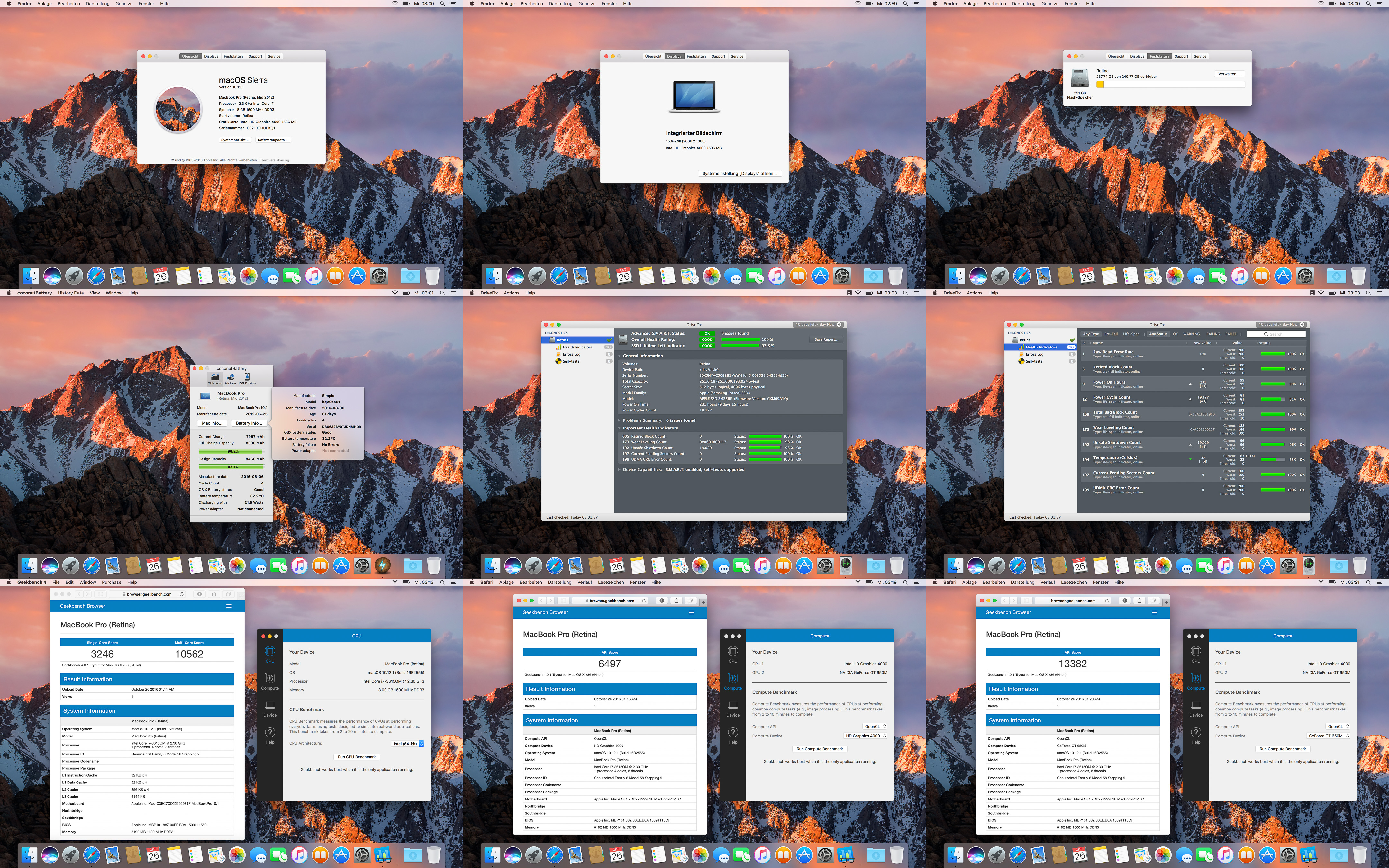Expand the Problems Summary section in DriveDx

tap(619, 420)
